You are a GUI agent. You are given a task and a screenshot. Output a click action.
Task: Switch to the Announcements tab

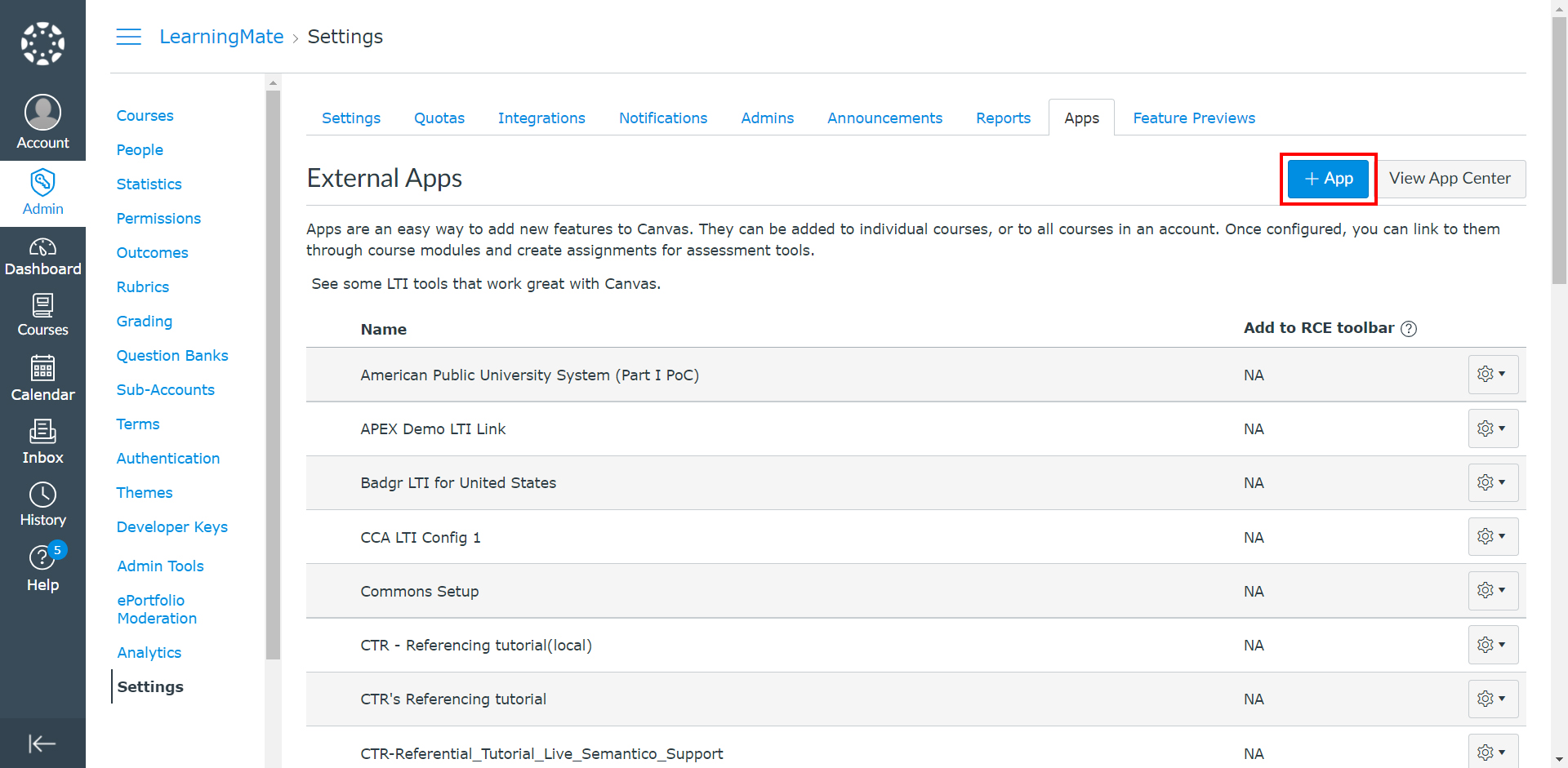pyautogui.click(x=884, y=118)
